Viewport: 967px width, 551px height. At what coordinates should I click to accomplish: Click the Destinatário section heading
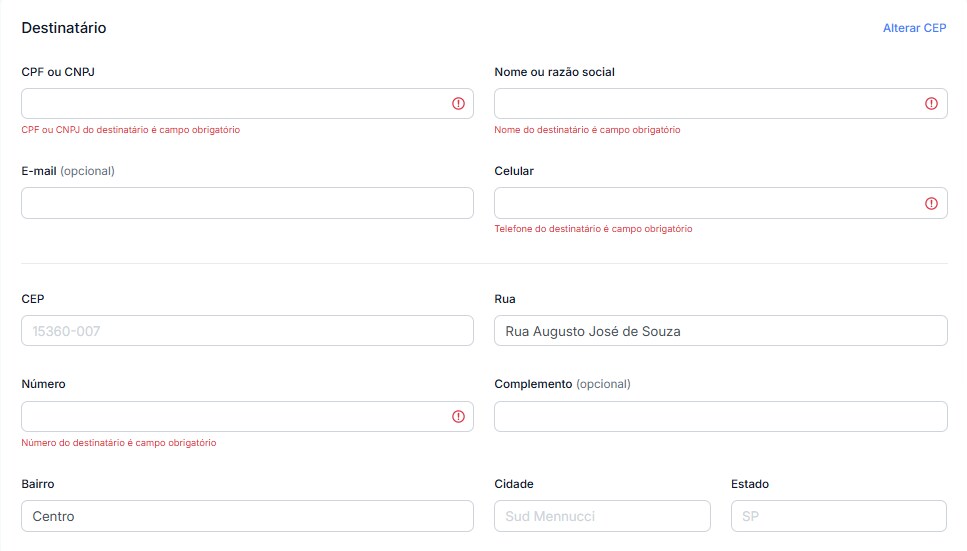click(64, 28)
